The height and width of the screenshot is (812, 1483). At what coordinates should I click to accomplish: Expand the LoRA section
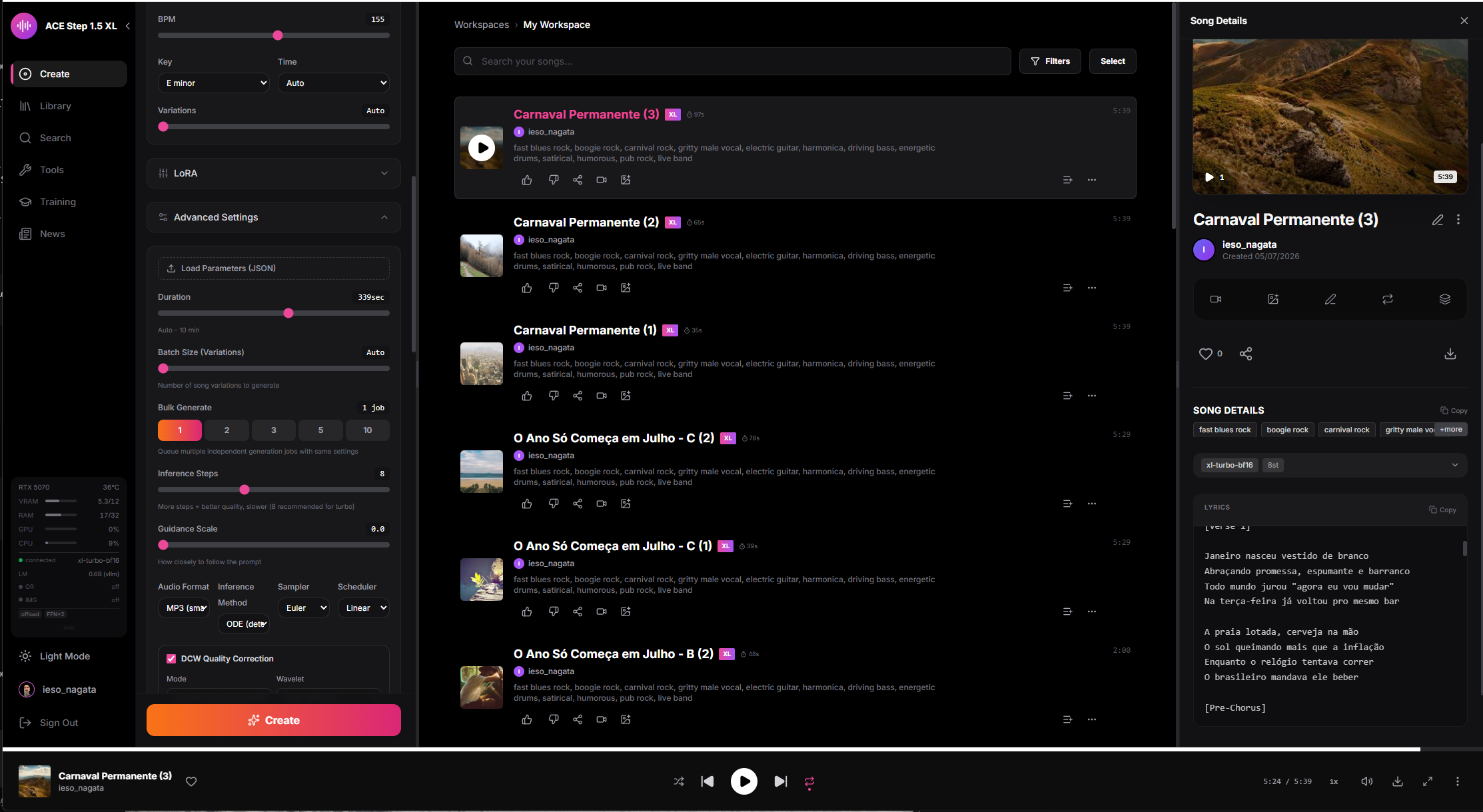[273, 173]
